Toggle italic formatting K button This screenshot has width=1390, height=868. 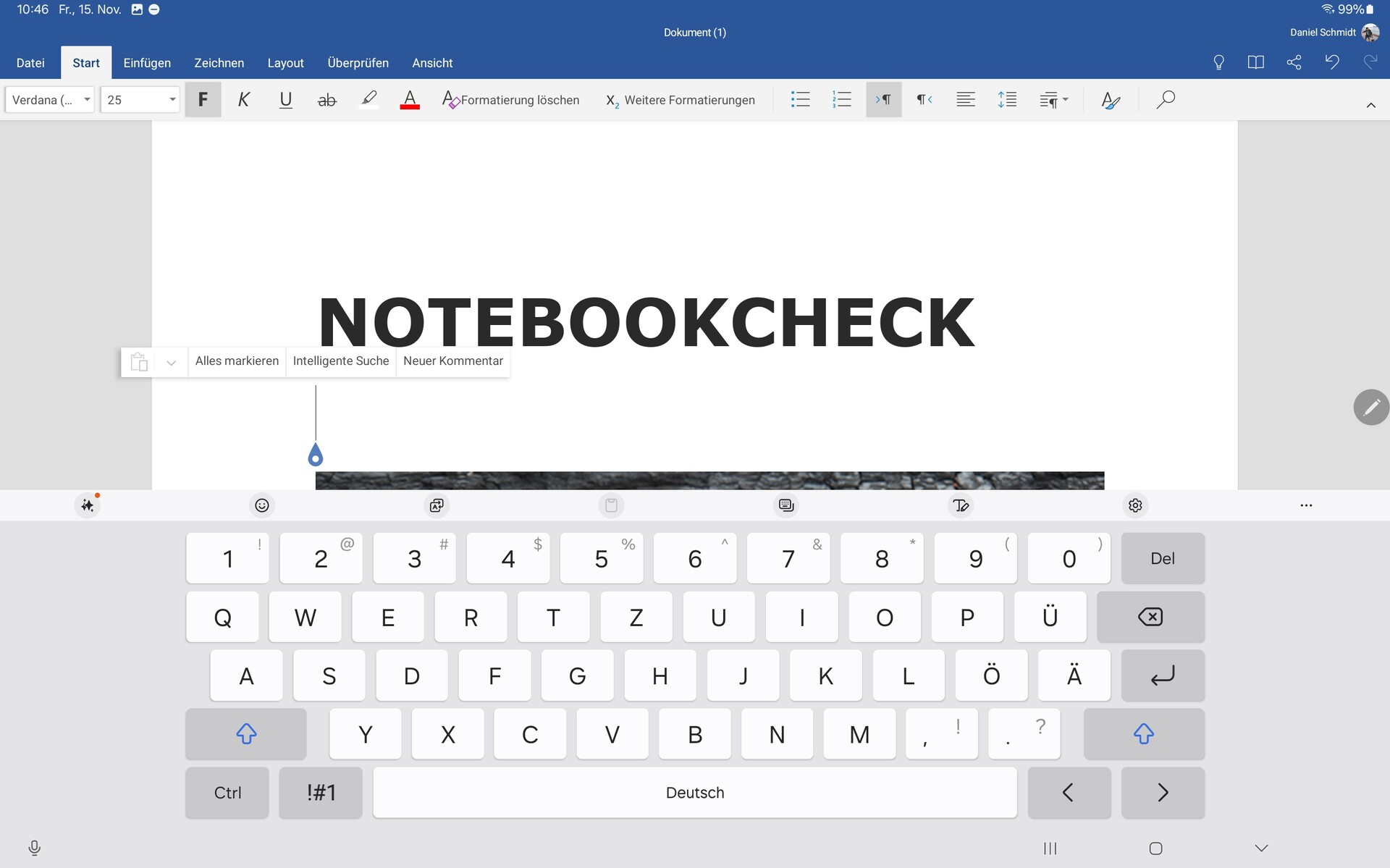[x=244, y=99]
